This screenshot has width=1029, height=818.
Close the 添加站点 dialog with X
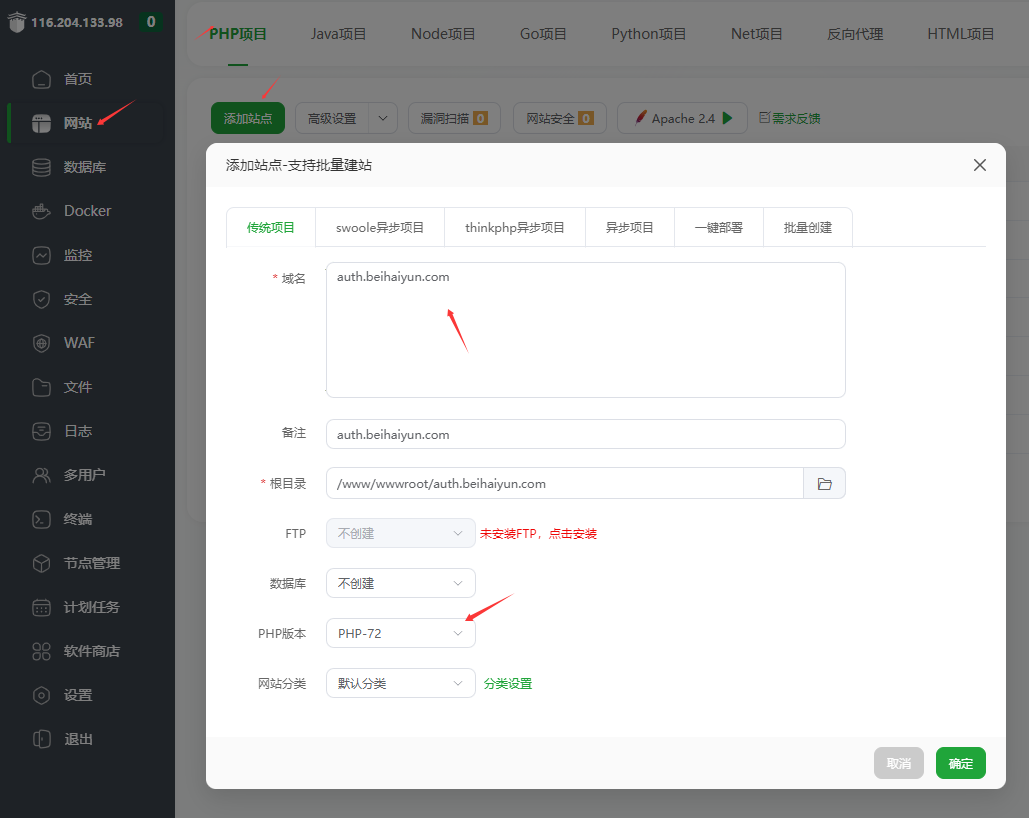coord(979,165)
